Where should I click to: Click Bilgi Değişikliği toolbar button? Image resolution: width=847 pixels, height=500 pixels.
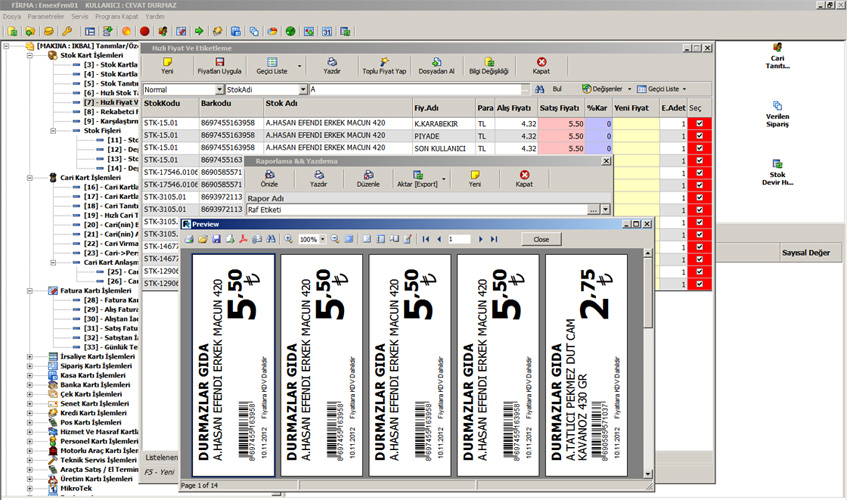point(489,66)
